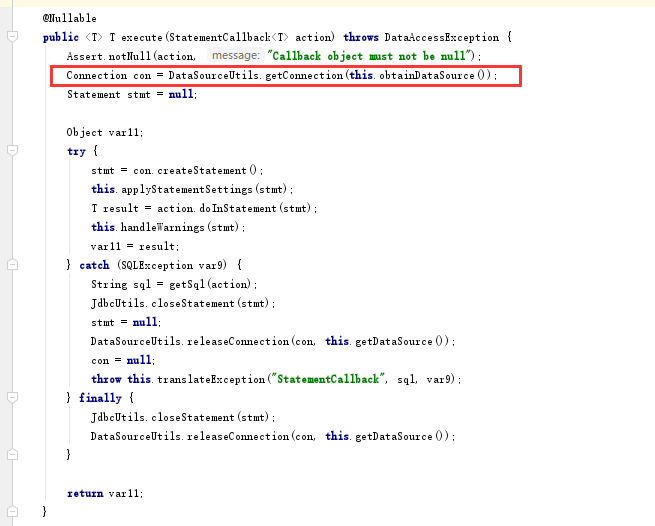
Task: Click Assert.notNull call
Action: (109, 56)
